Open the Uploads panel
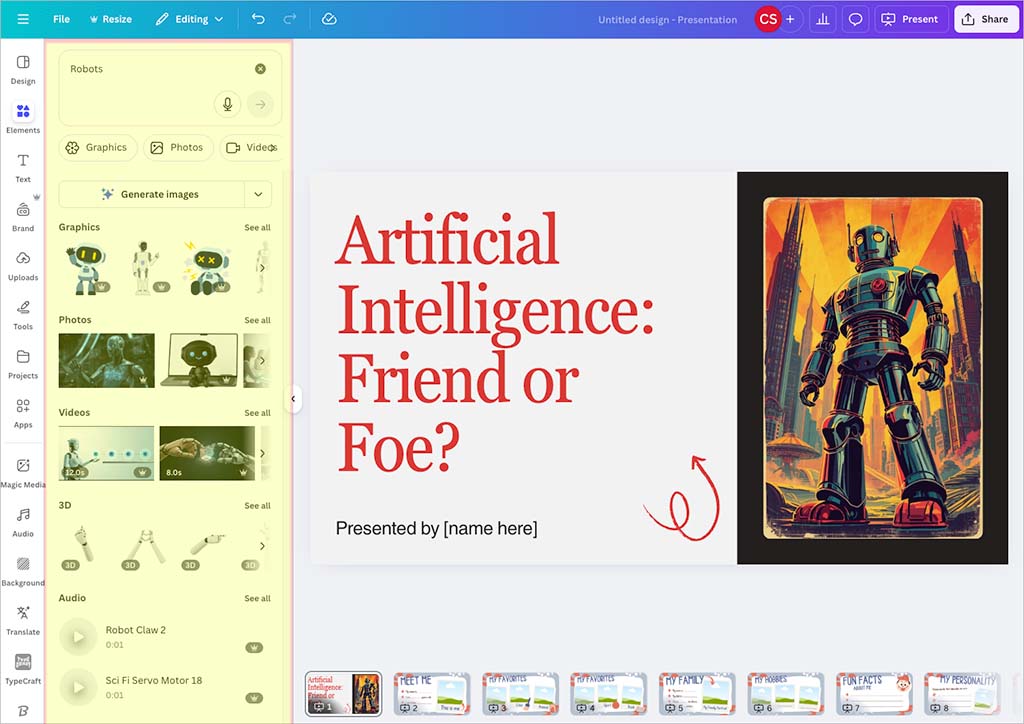1024x724 pixels. [22, 264]
